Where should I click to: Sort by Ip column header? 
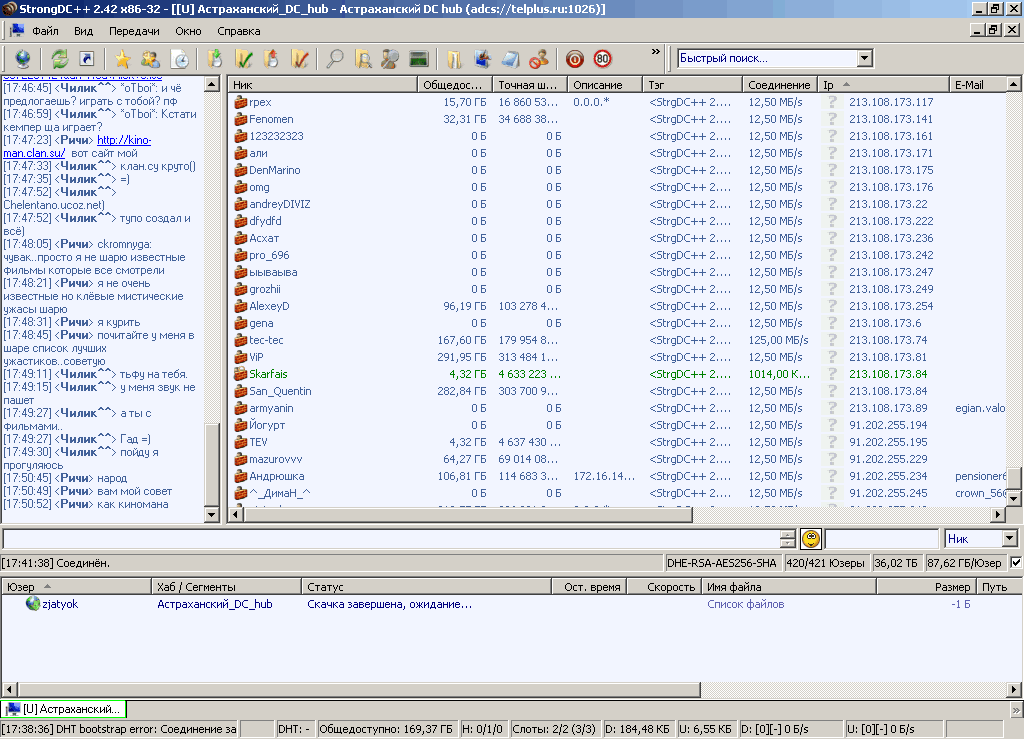(884, 85)
